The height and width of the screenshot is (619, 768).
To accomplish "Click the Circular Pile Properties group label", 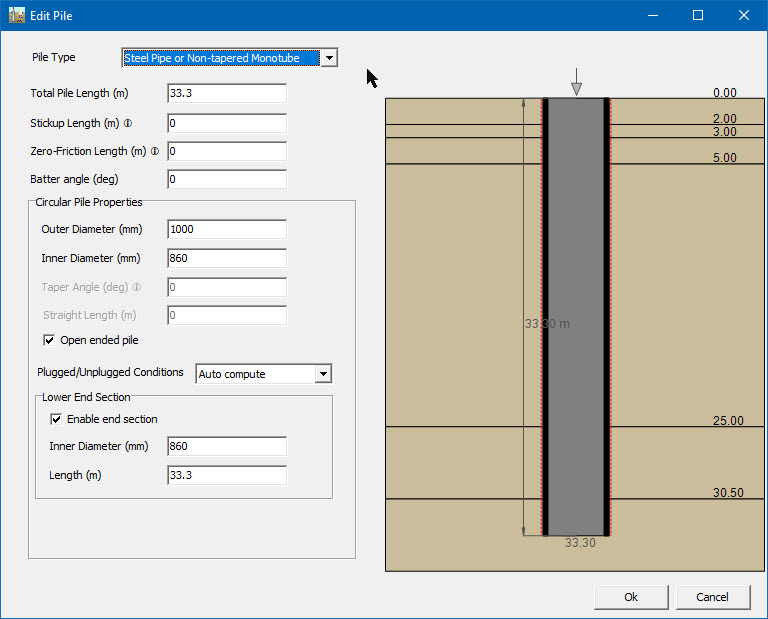I will (x=89, y=202).
